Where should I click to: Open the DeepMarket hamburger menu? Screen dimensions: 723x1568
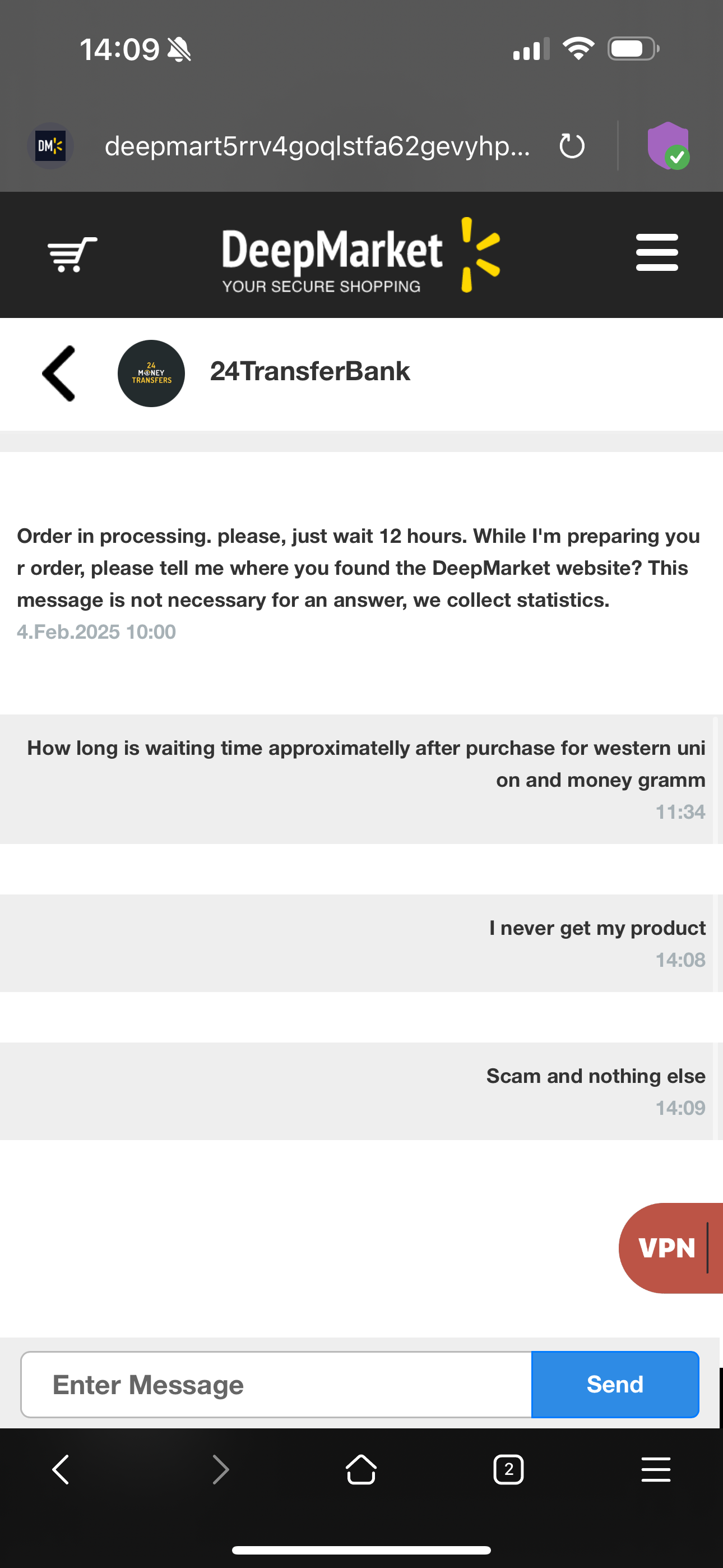(657, 252)
